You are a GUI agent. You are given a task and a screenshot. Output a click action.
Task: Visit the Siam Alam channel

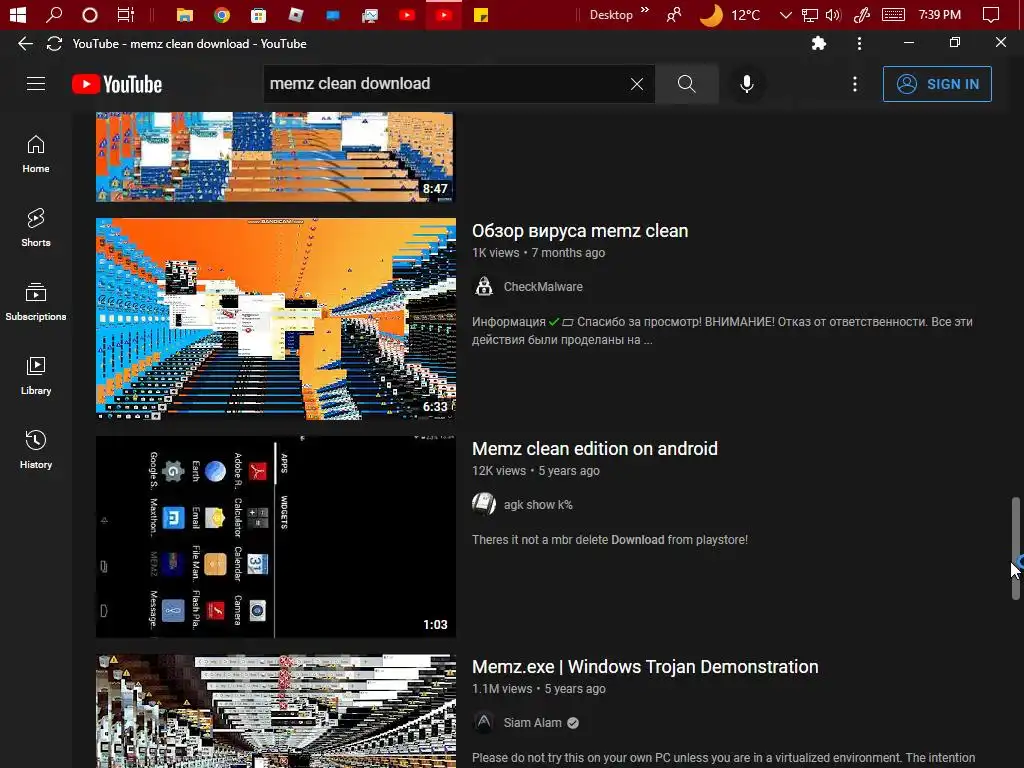click(532, 723)
